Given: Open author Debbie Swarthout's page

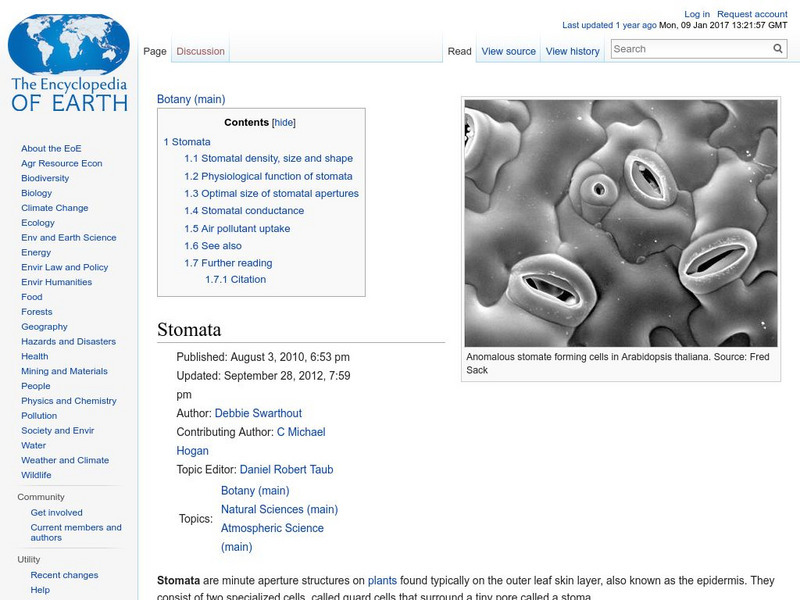Looking at the screenshot, I should tap(258, 413).
